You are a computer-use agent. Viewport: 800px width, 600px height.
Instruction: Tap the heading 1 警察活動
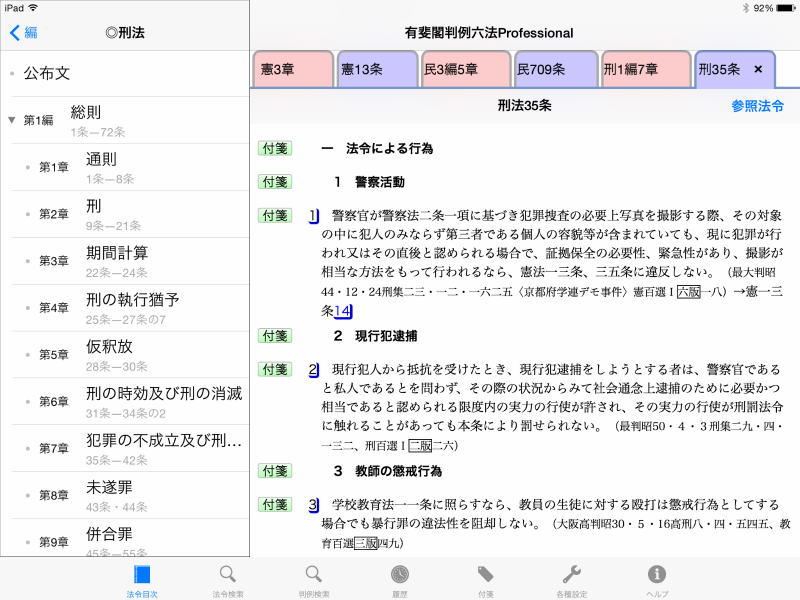369,182
